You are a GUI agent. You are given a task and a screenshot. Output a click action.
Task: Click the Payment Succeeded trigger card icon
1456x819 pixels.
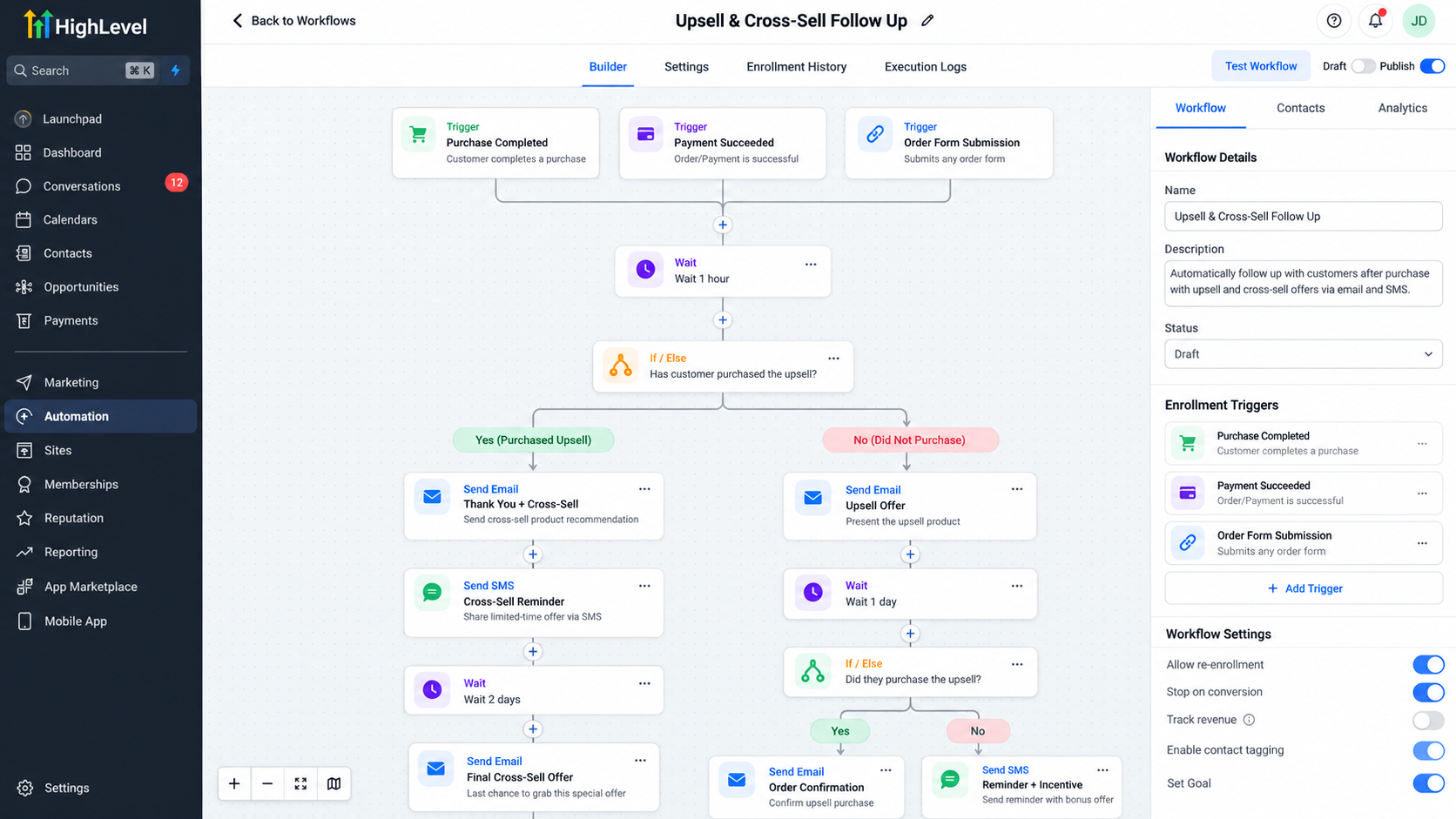646,135
